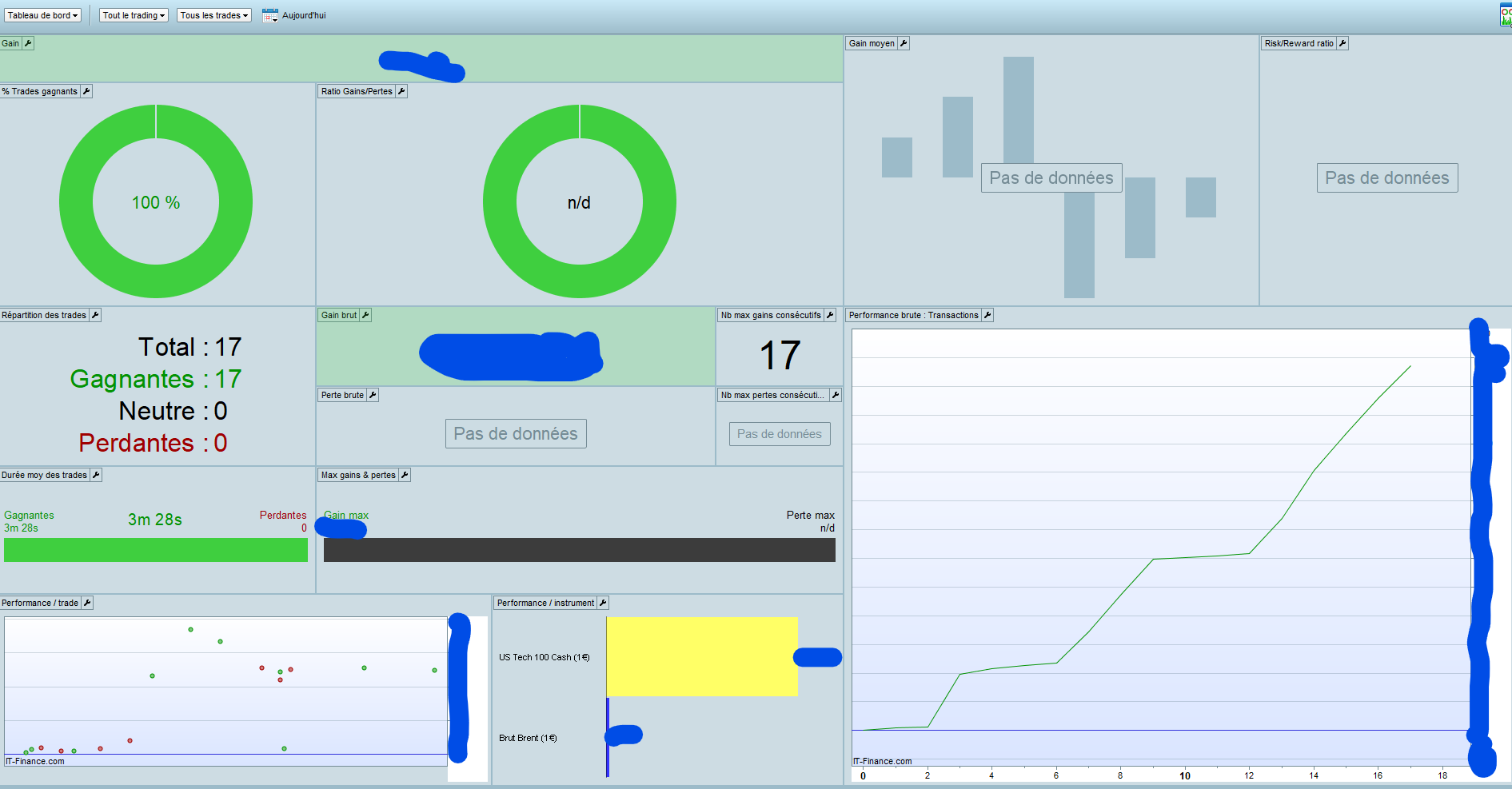Open the Max gains & pertes wrench settings
The height and width of the screenshot is (789, 1512).
405,475
